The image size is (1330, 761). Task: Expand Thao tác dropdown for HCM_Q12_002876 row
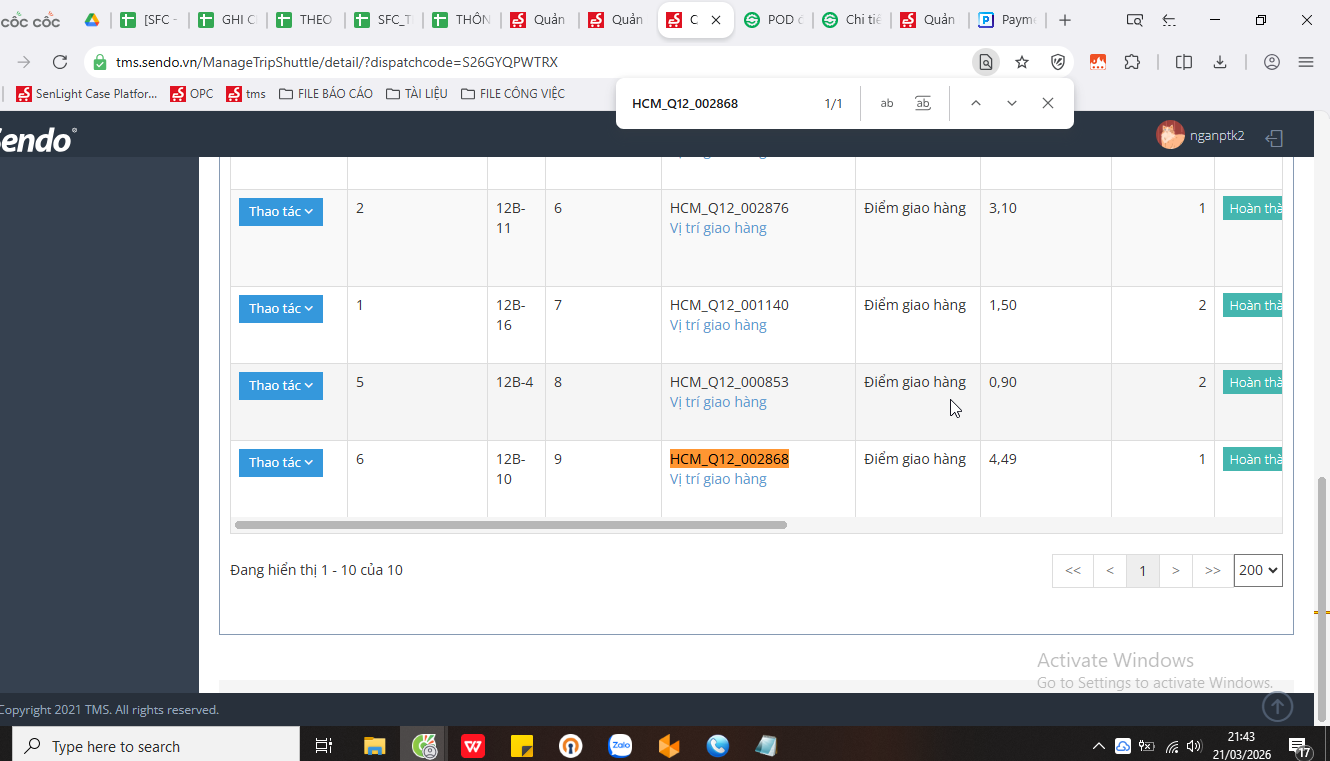pyautogui.click(x=281, y=212)
